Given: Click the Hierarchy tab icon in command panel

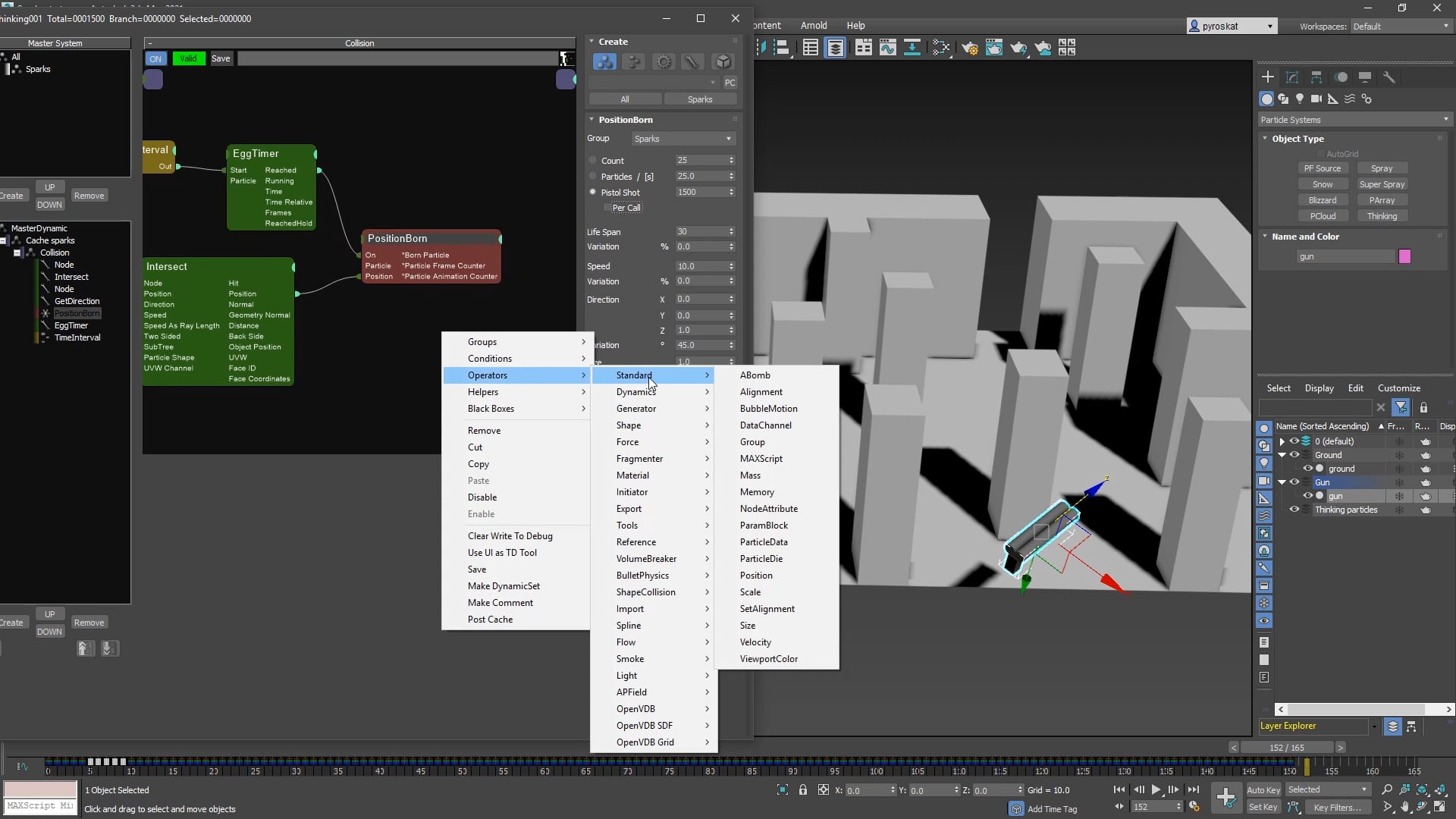Looking at the screenshot, I should point(1316,77).
